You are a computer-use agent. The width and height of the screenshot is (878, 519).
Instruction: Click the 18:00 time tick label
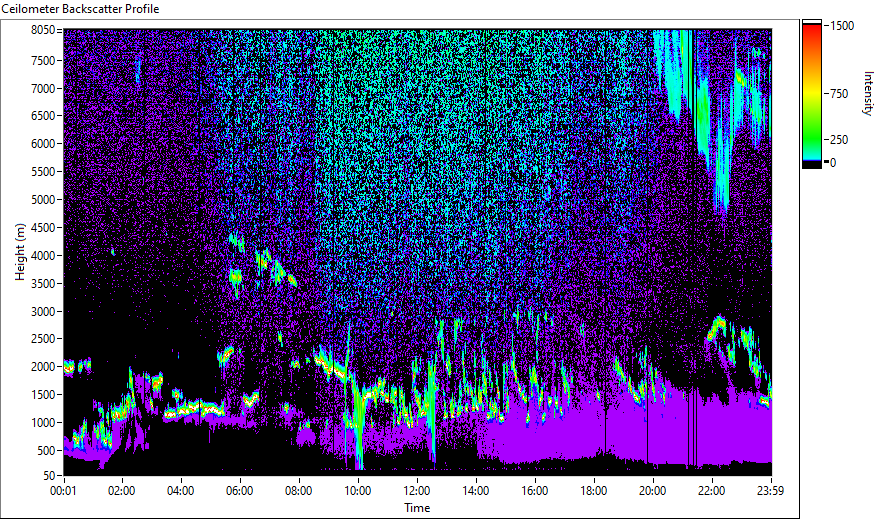point(594,491)
